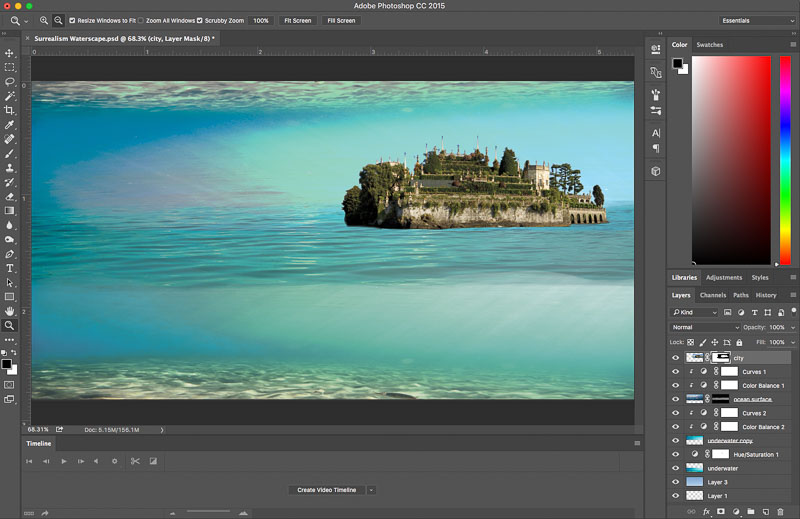Screen dimensions: 800x519
Task: Click the create new group folder icon
Action: tap(751, 511)
